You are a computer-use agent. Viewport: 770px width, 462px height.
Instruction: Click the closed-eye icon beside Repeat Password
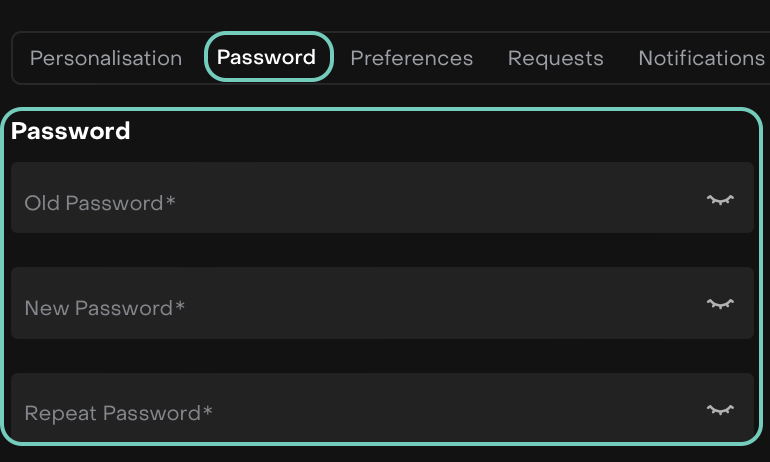click(x=720, y=409)
